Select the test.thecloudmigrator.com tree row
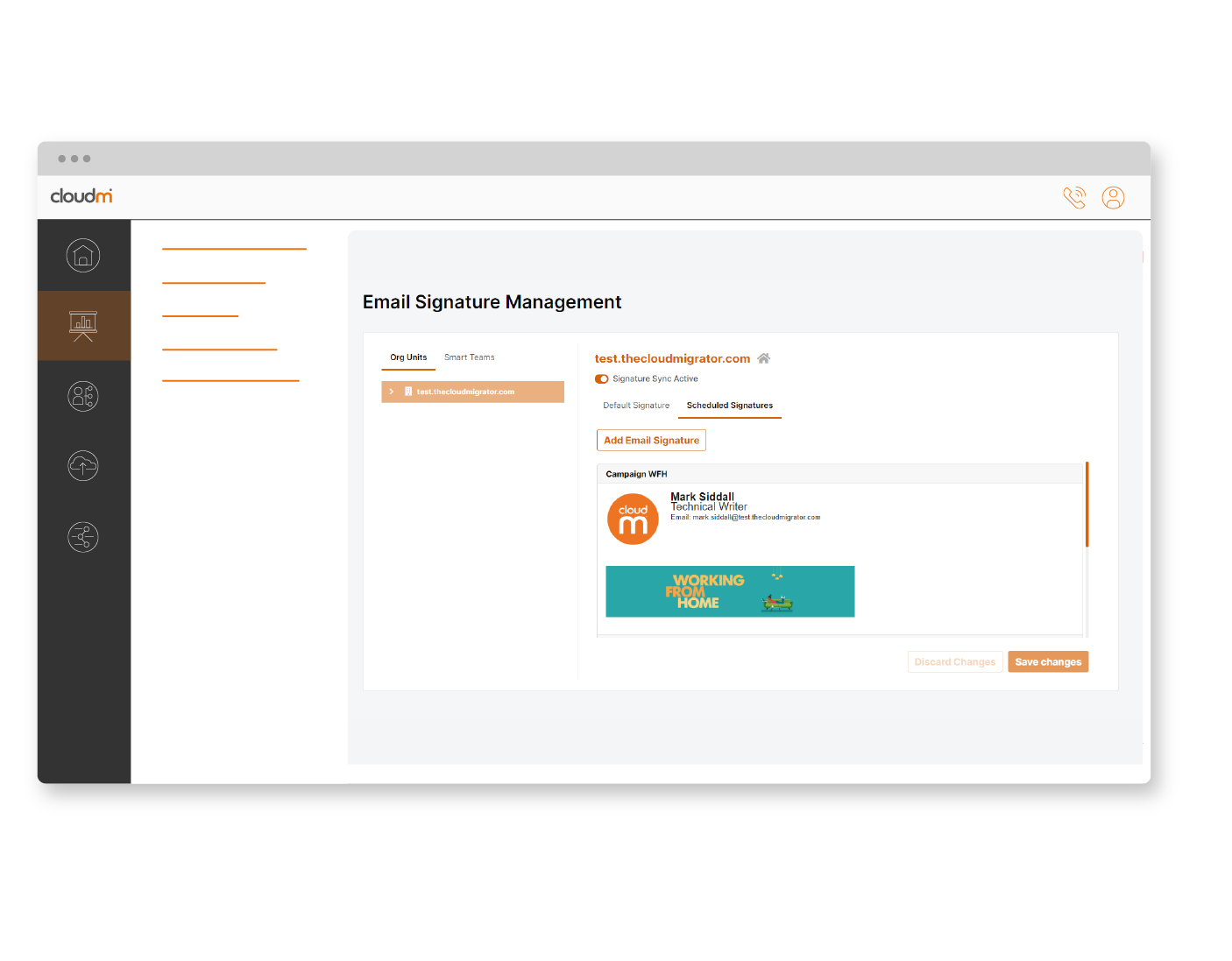Image resolution: width=1232 pixels, height=961 pixels. tap(472, 392)
